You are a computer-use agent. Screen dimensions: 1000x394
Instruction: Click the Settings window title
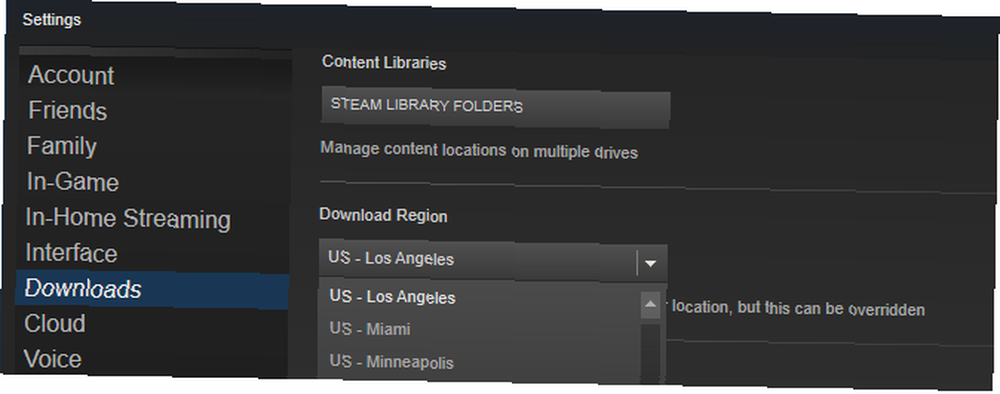click(x=52, y=20)
